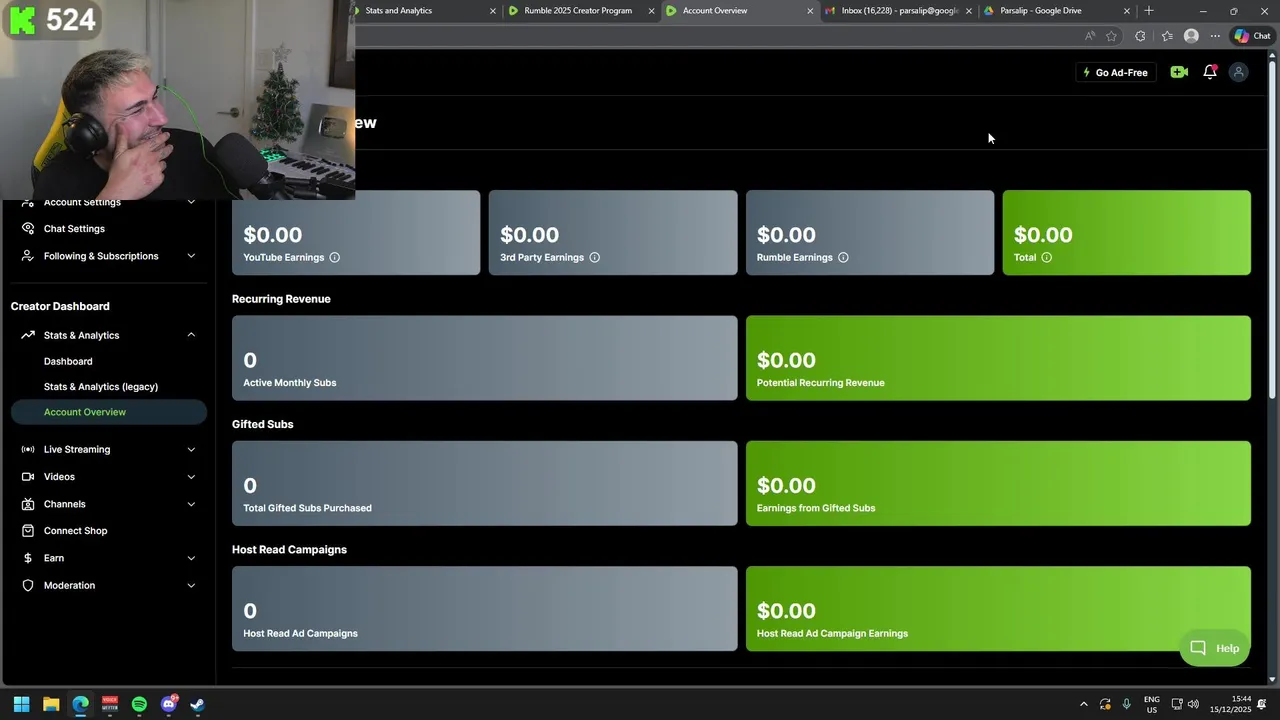This screenshot has width=1280, height=720.
Task: Open the Dashboard sidebar link
Action: click(68, 361)
